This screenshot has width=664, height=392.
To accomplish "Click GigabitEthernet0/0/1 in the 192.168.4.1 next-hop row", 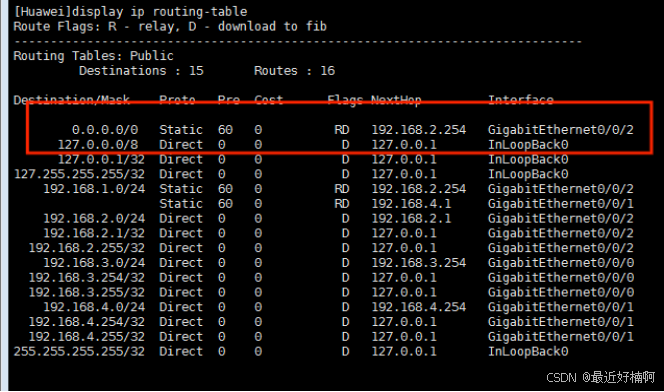I will 561,204.
